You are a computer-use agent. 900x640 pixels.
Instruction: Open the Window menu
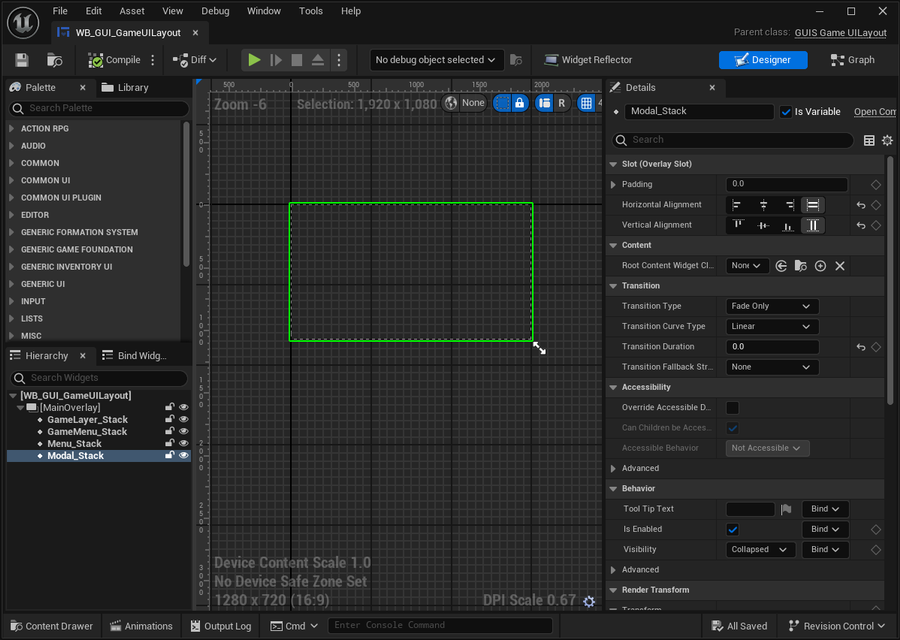pyautogui.click(x=263, y=11)
